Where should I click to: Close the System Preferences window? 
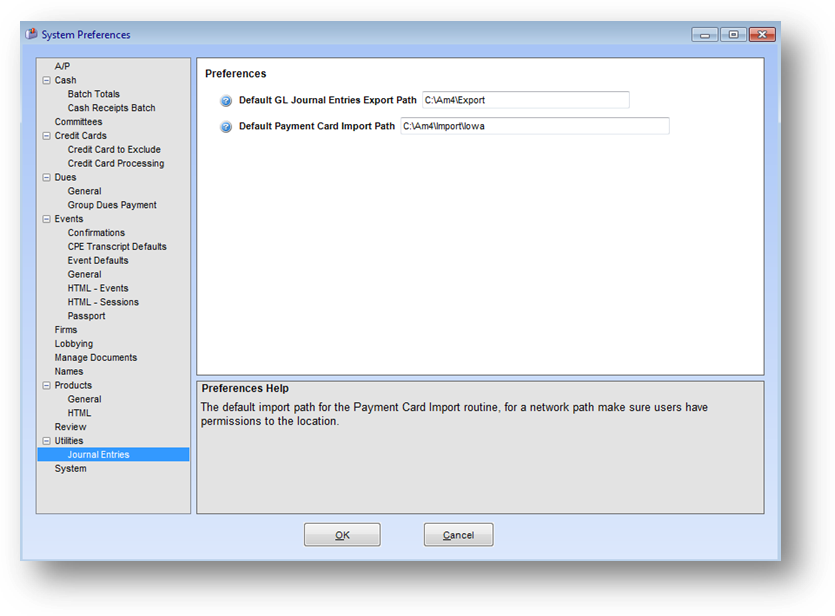point(762,35)
